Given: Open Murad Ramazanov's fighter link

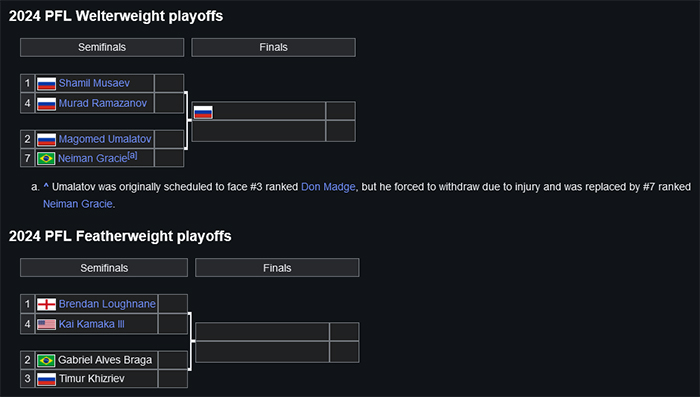Looking at the screenshot, I should [103, 103].
